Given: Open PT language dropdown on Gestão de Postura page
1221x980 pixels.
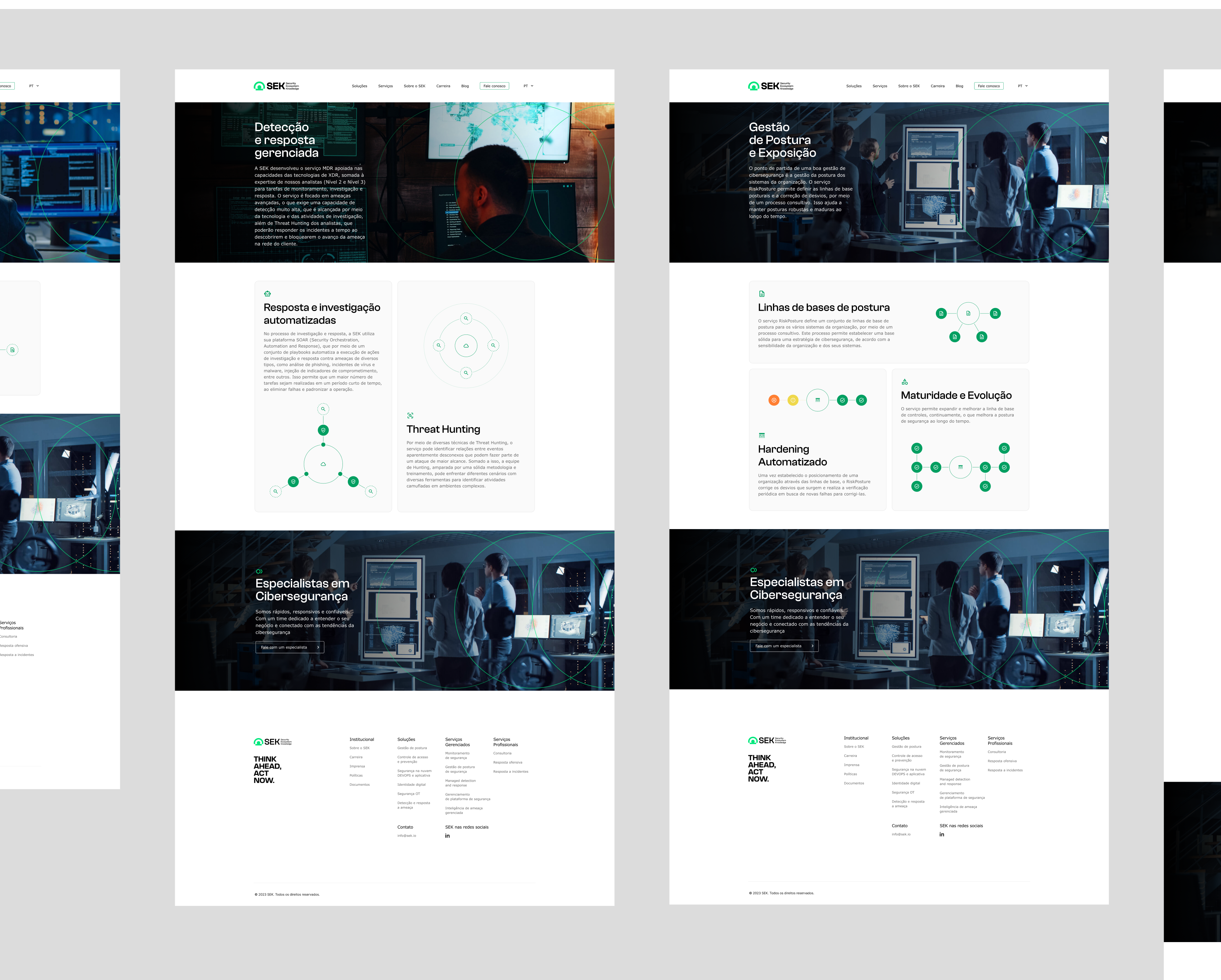Looking at the screenshot, I should tap(1022, 86).
